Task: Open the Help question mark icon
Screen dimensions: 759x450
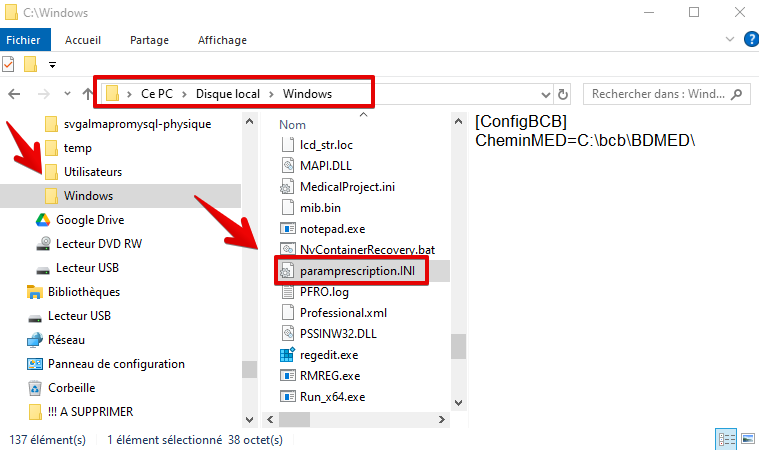Action: coord(751,39)
